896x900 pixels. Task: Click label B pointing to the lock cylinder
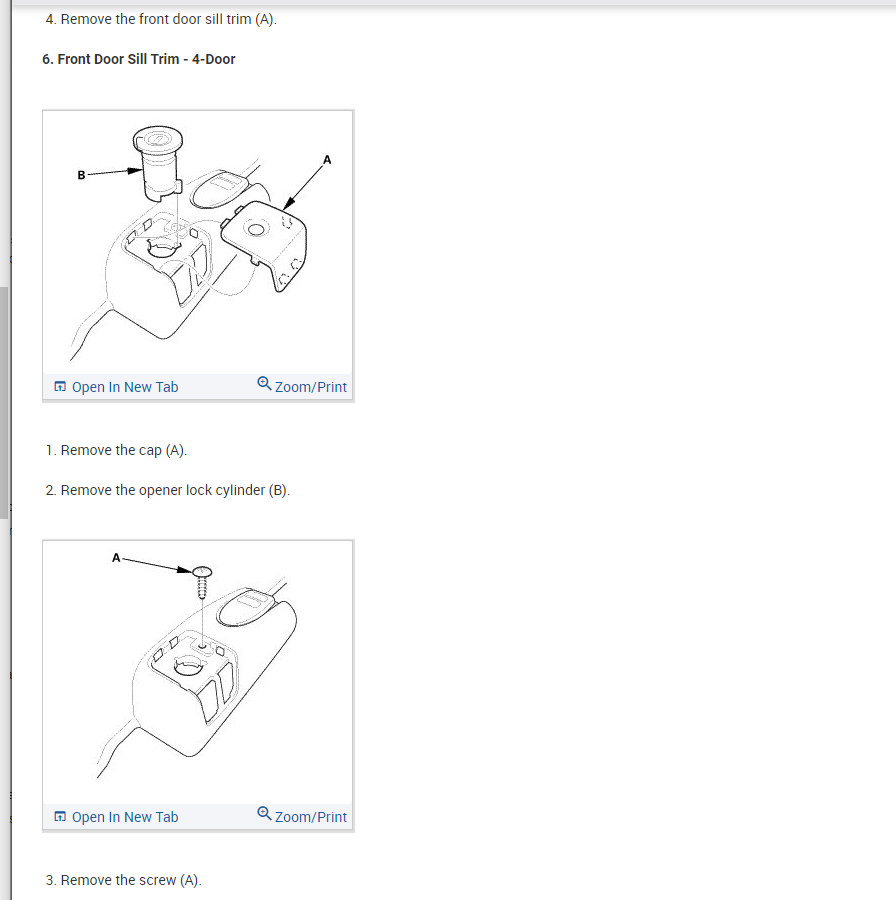tap(82, 175)
